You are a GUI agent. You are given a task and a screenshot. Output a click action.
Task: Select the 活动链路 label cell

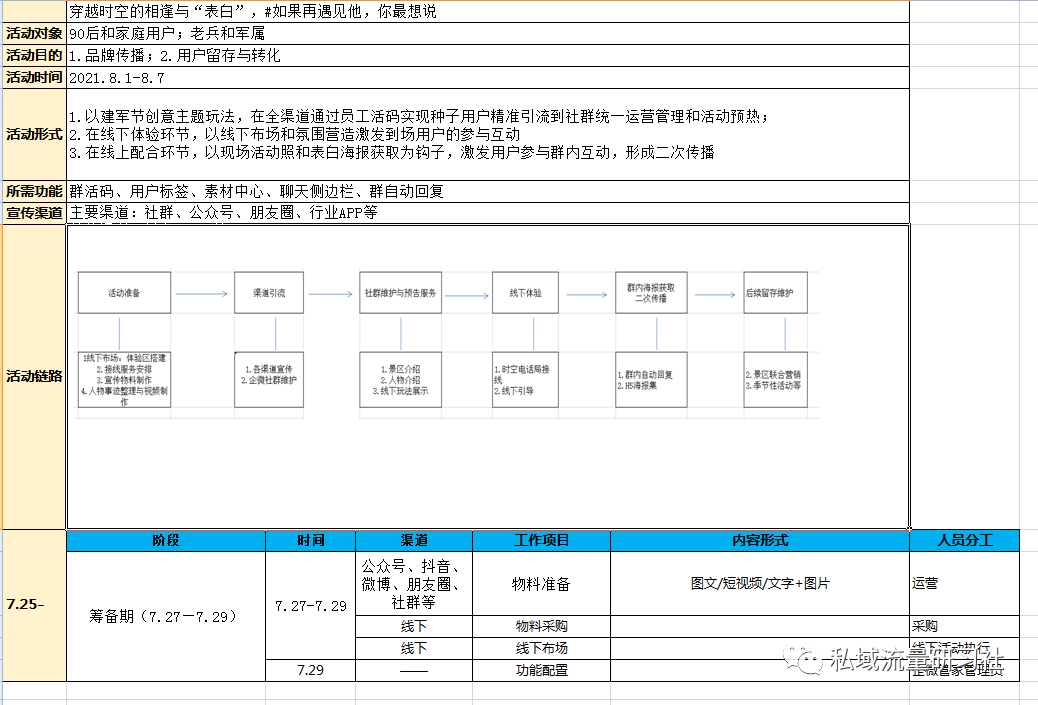(x=34, y=376)
